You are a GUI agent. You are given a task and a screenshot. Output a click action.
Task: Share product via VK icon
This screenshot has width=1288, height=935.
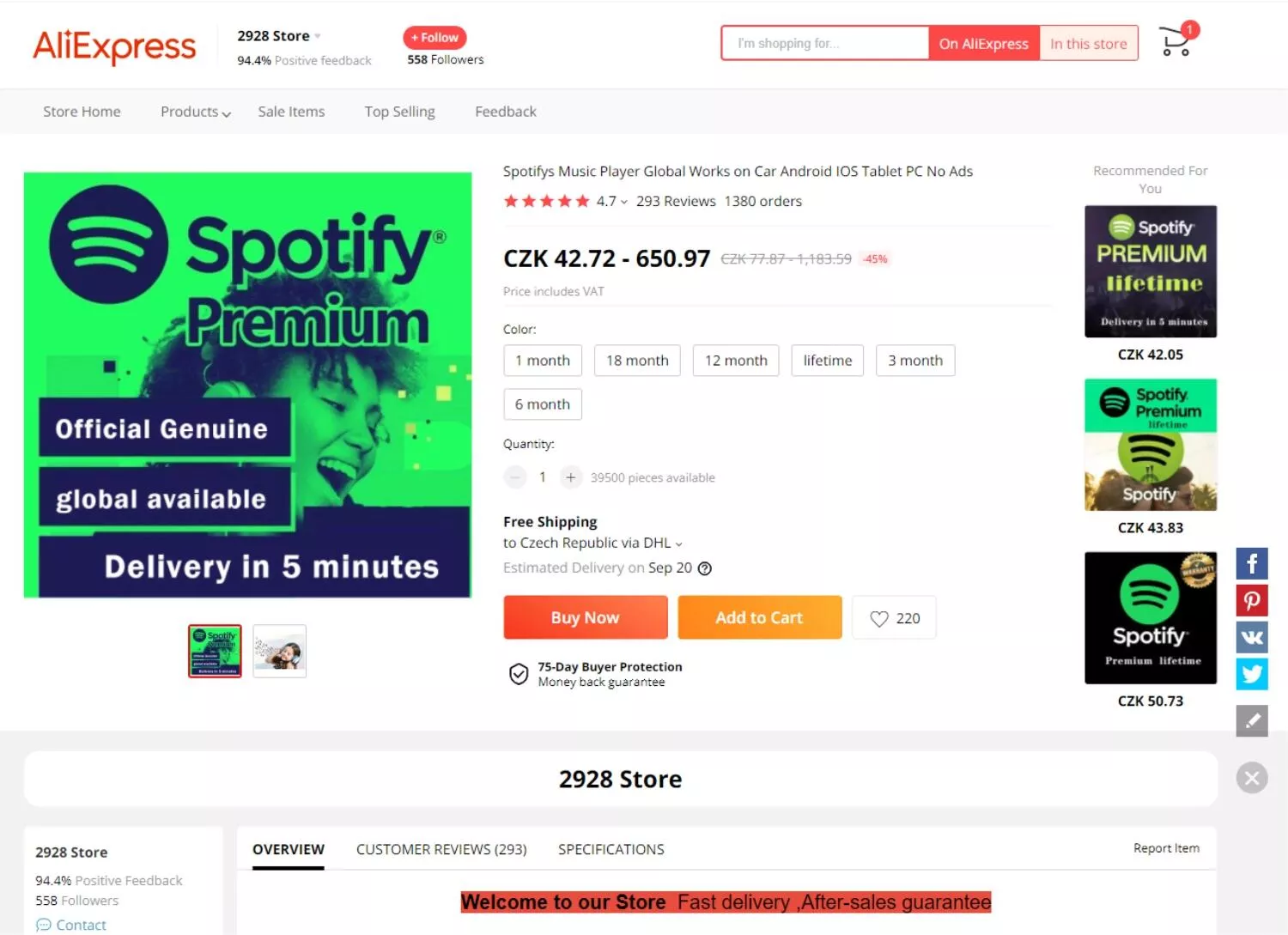1252,637
